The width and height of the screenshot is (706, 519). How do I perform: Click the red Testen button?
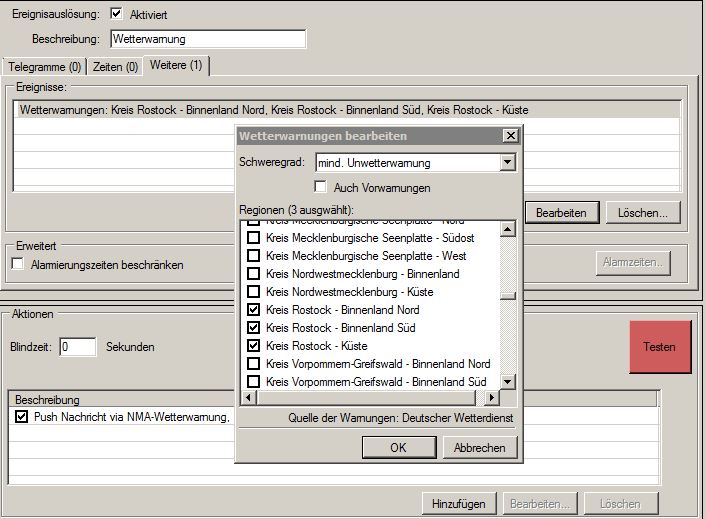659,347
